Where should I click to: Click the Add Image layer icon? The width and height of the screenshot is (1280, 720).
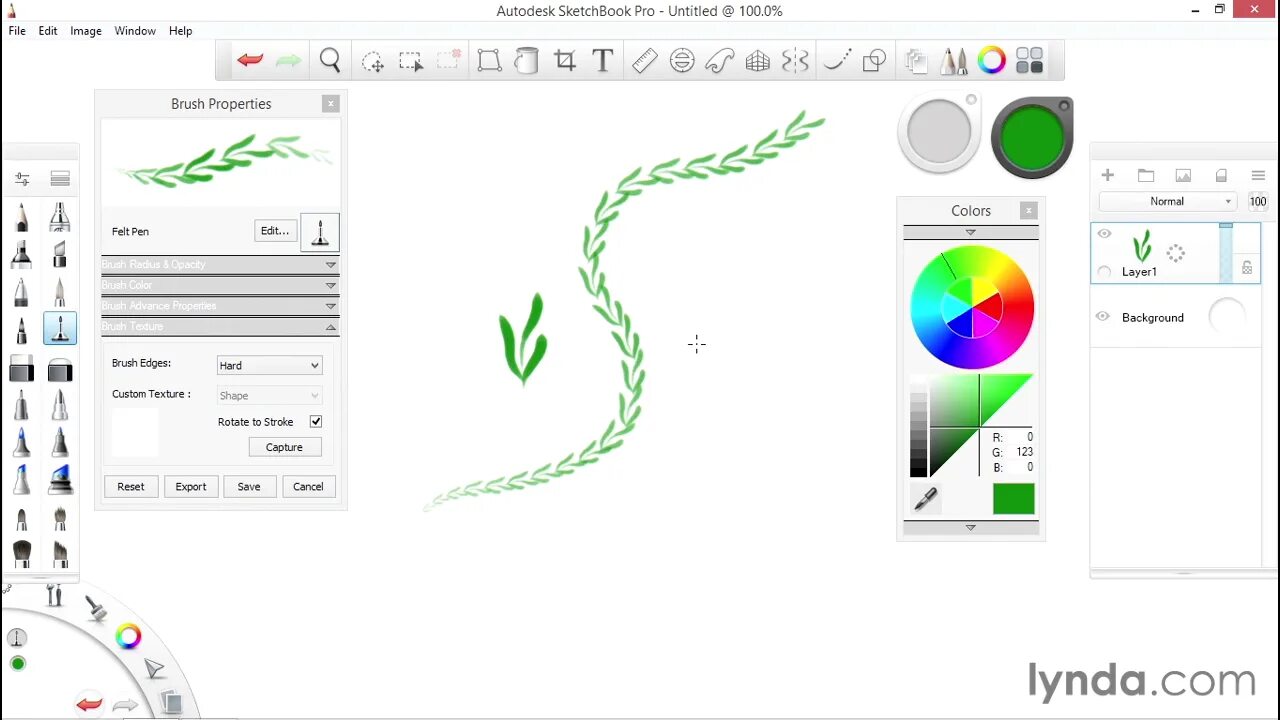tap(1183, 175)
